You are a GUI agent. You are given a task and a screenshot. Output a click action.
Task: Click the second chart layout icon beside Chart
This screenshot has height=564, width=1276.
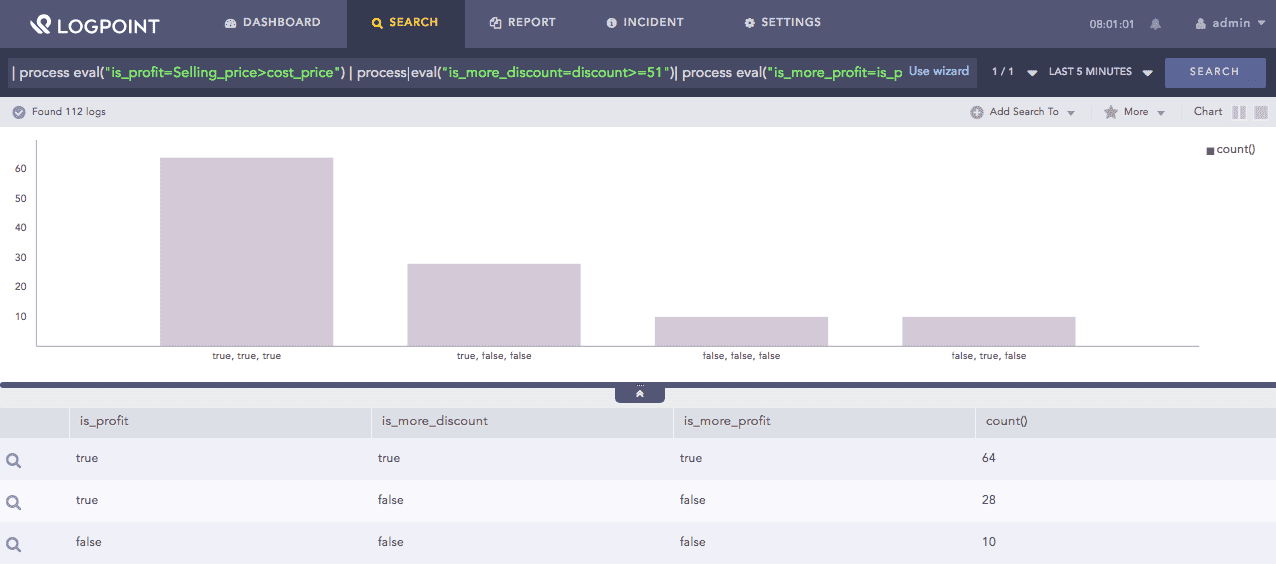coord(1261,112)
